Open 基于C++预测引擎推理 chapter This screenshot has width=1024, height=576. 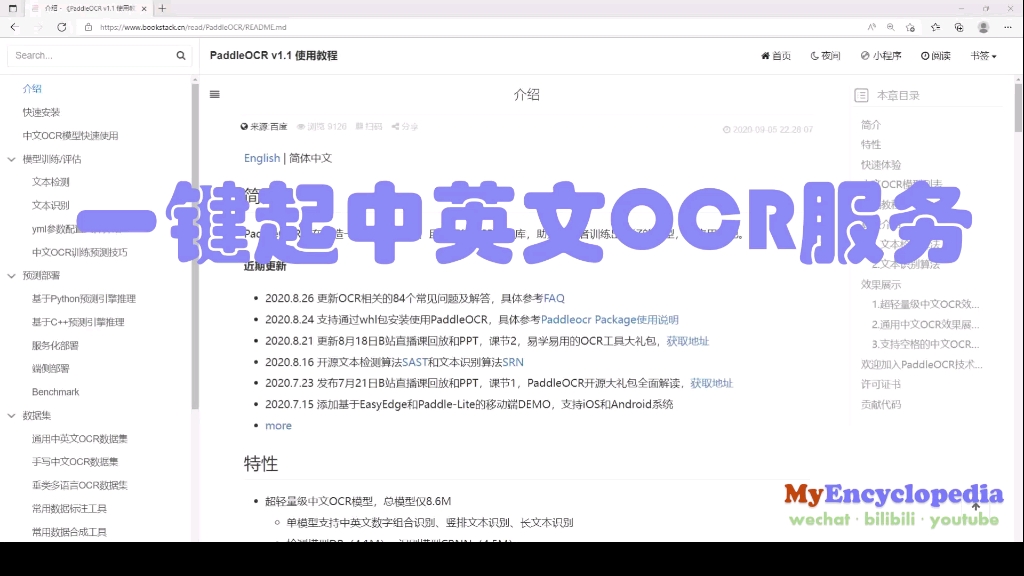click(x=78, y=322)
